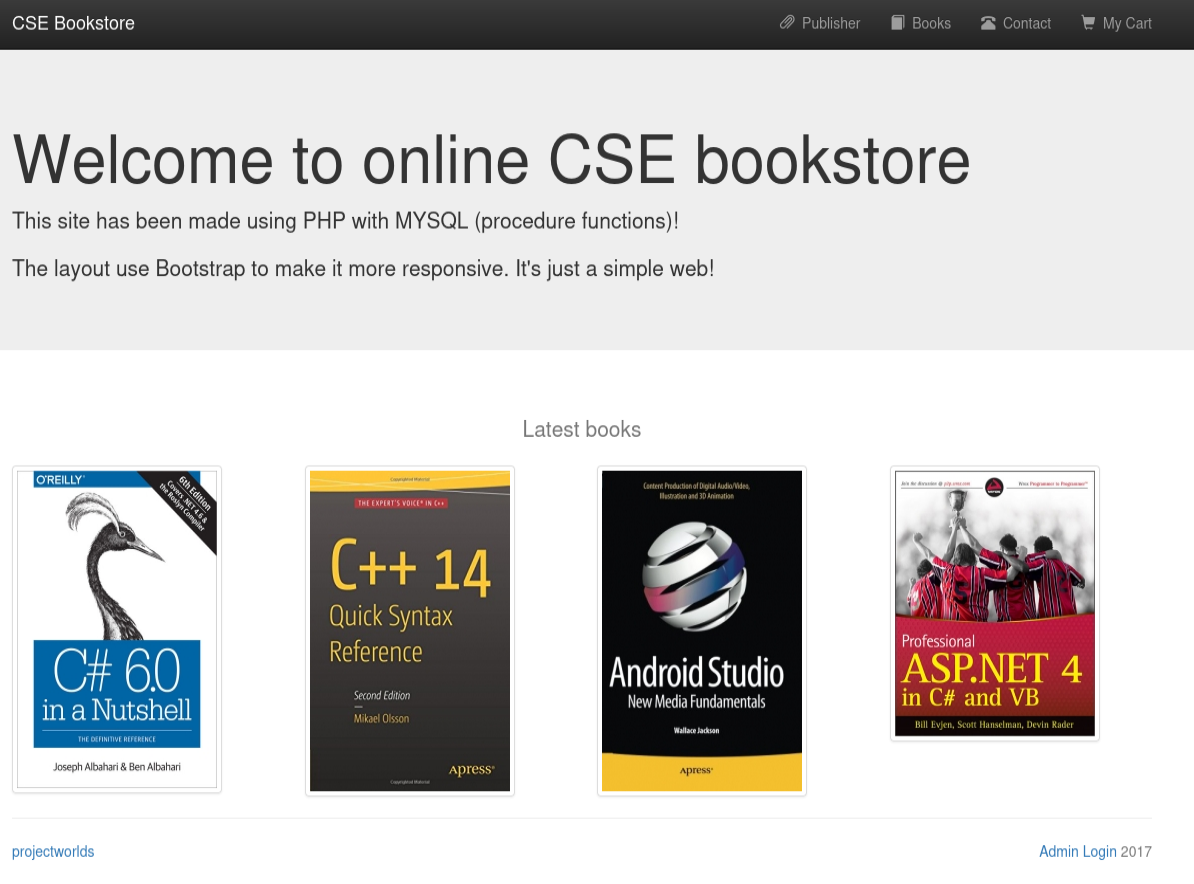Select the C++ 14 Quick Syntax Reference cover
Viewport: 1194px width, 884px height.
[410, 630]
